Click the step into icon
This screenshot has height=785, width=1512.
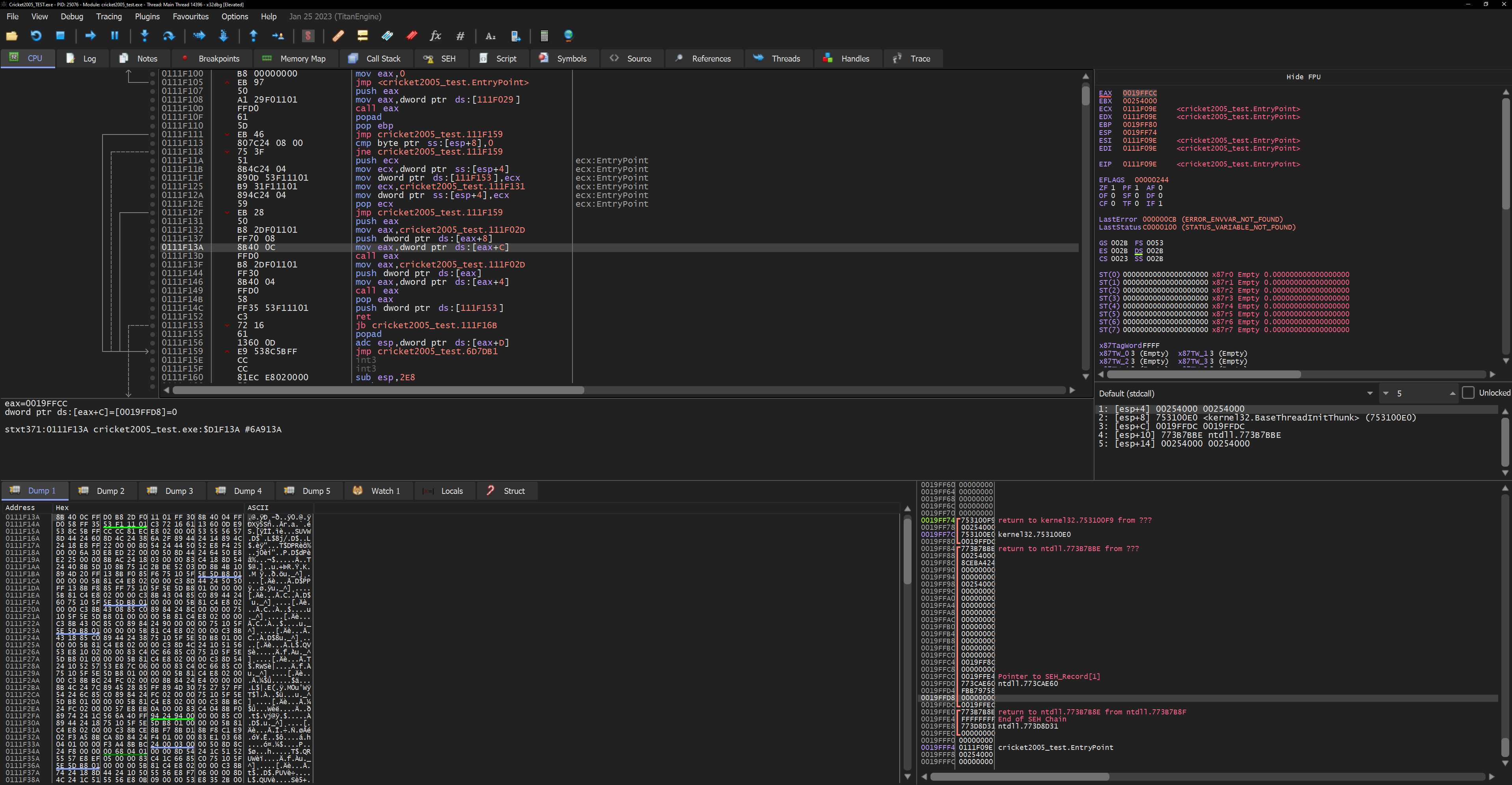click(144, 36)
